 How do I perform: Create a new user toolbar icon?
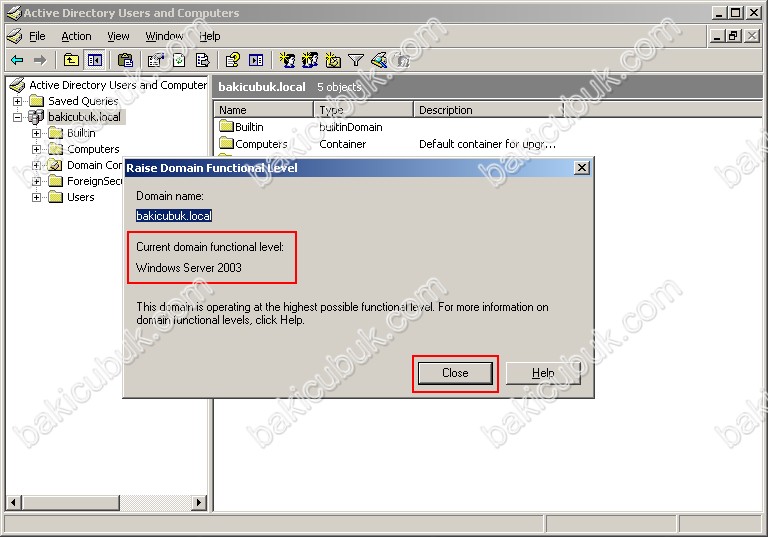[x=287, y=60]
